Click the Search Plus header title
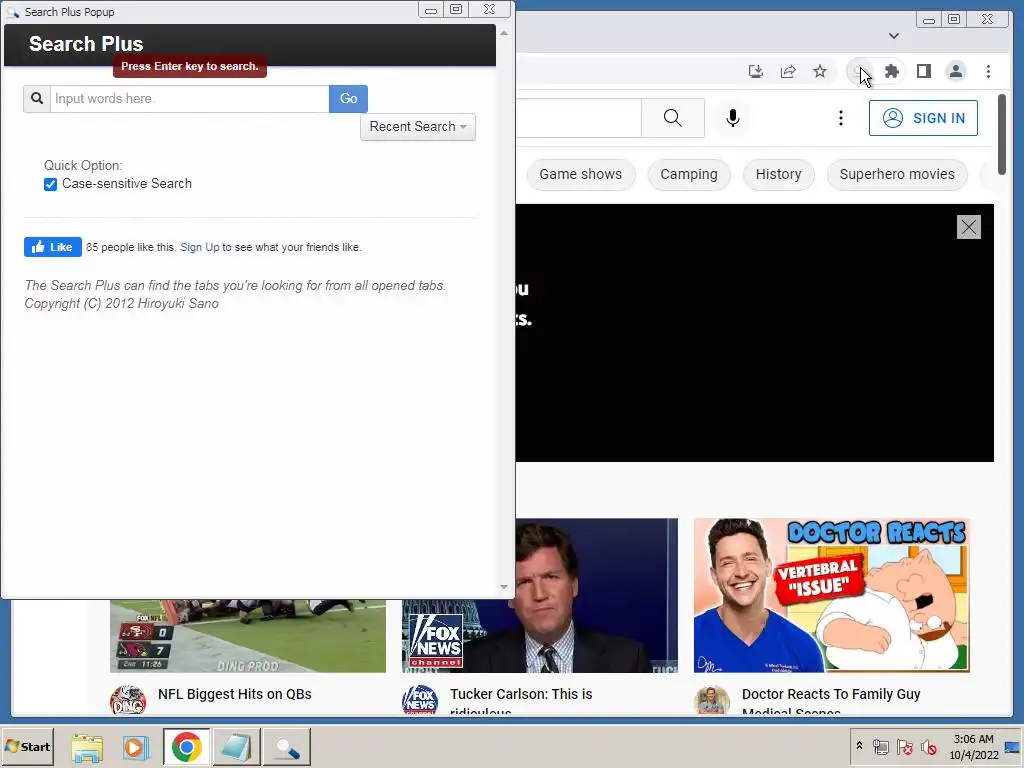Screen dimensions: 1024x768 click(86, 44)
